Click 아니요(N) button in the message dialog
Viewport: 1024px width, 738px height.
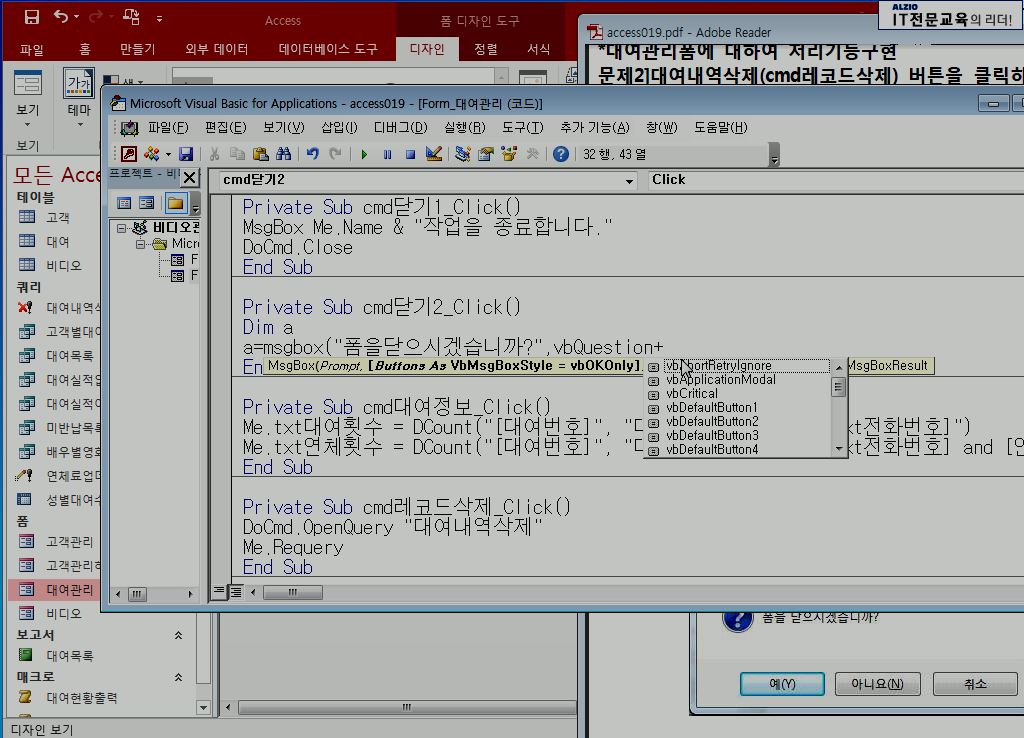(877, 684)
